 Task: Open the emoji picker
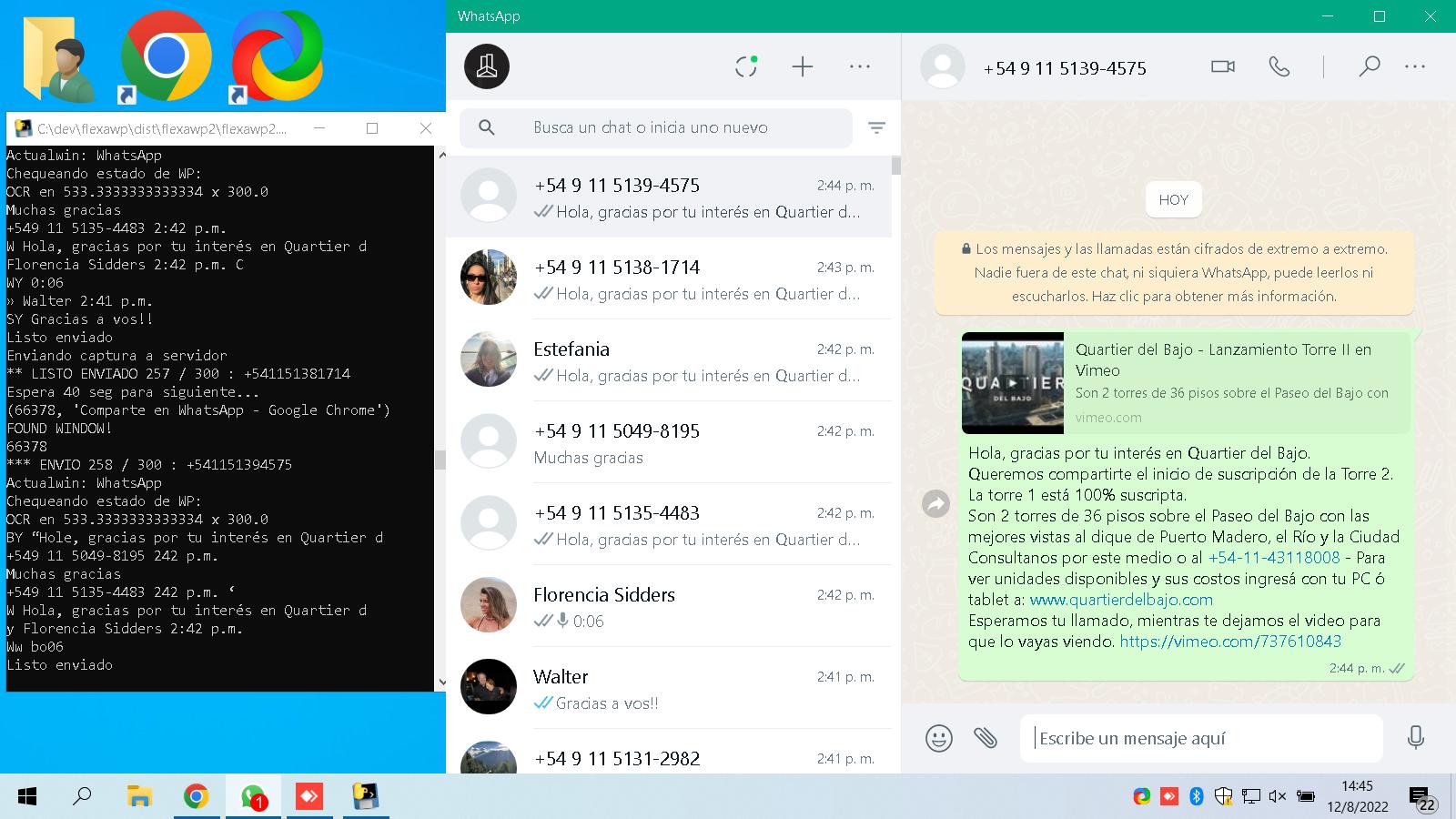[x=939, y=738]
